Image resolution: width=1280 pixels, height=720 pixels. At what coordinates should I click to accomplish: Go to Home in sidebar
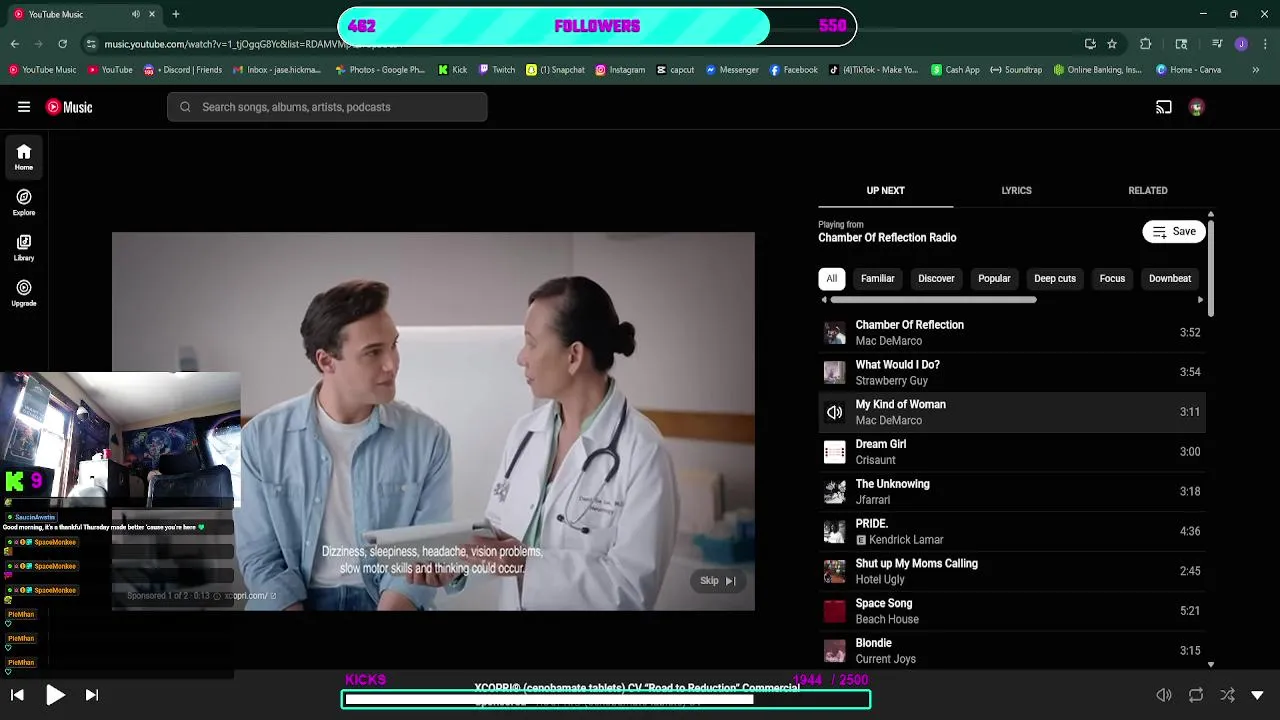[24, 157]
